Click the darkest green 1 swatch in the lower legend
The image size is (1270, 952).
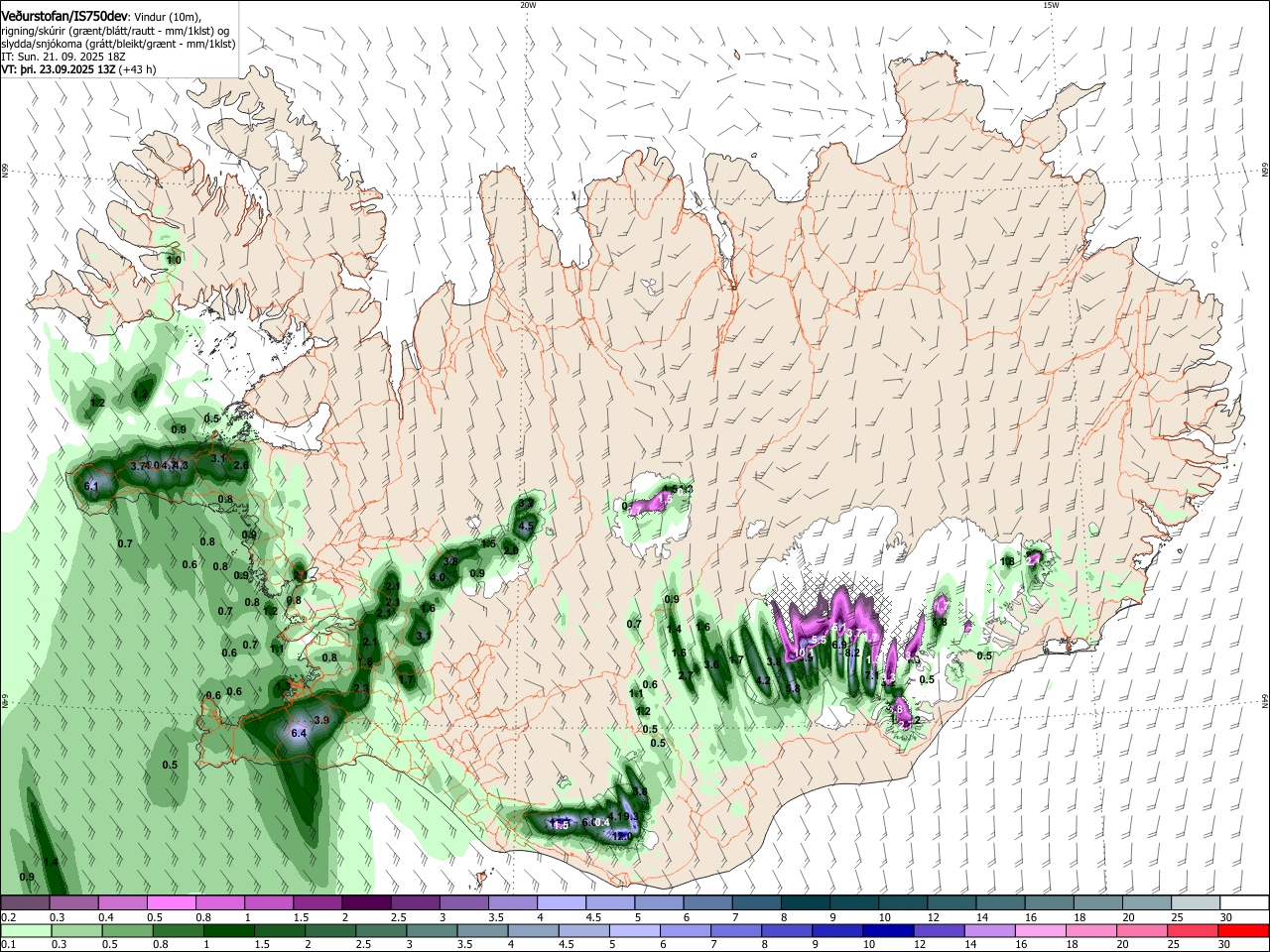228,930
